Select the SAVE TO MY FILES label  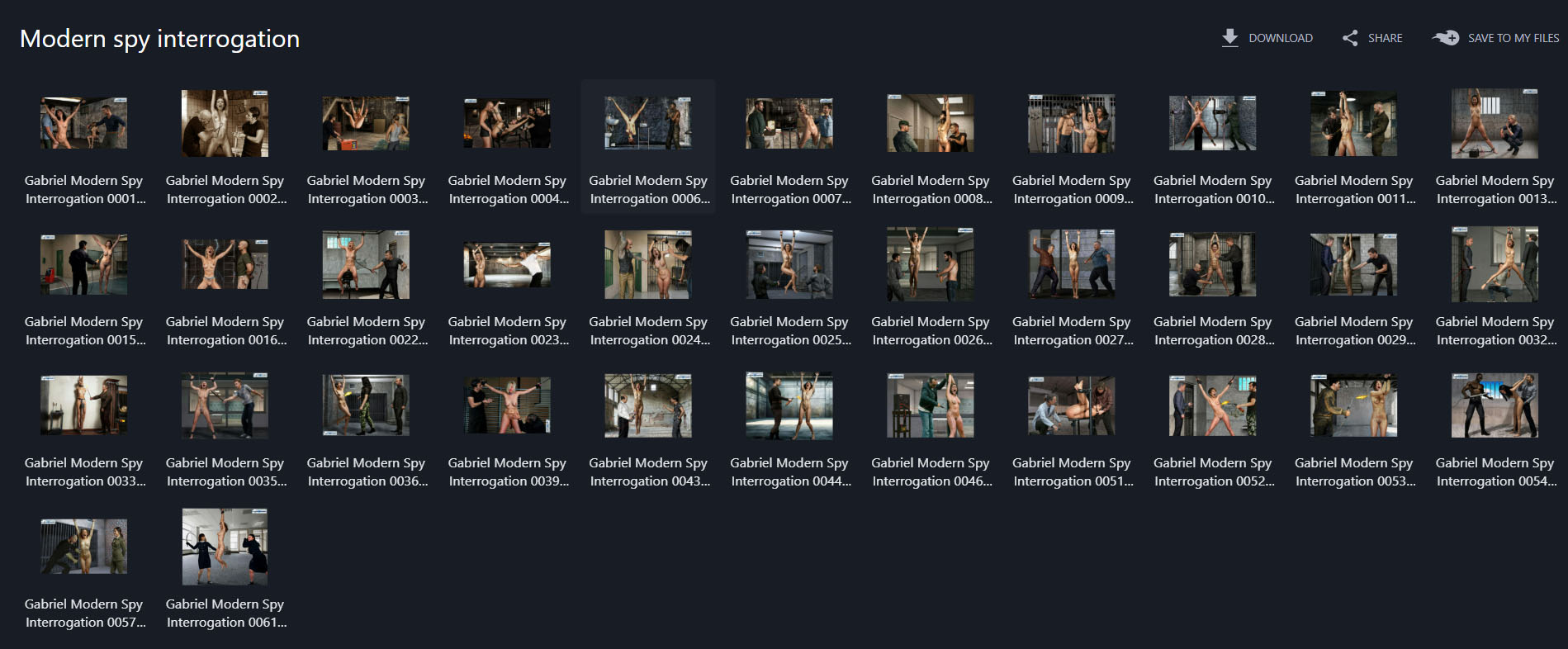(x=1513, y=38)
